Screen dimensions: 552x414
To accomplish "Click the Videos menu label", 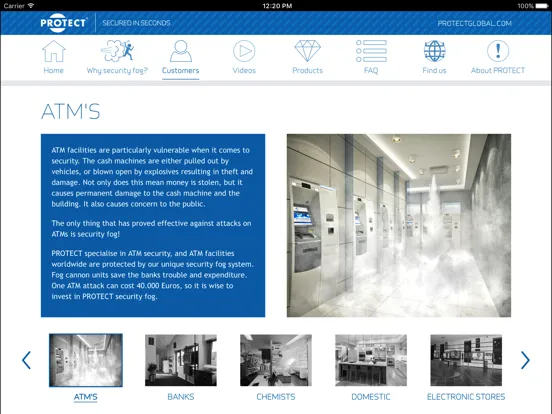I will tap(244, 70).
